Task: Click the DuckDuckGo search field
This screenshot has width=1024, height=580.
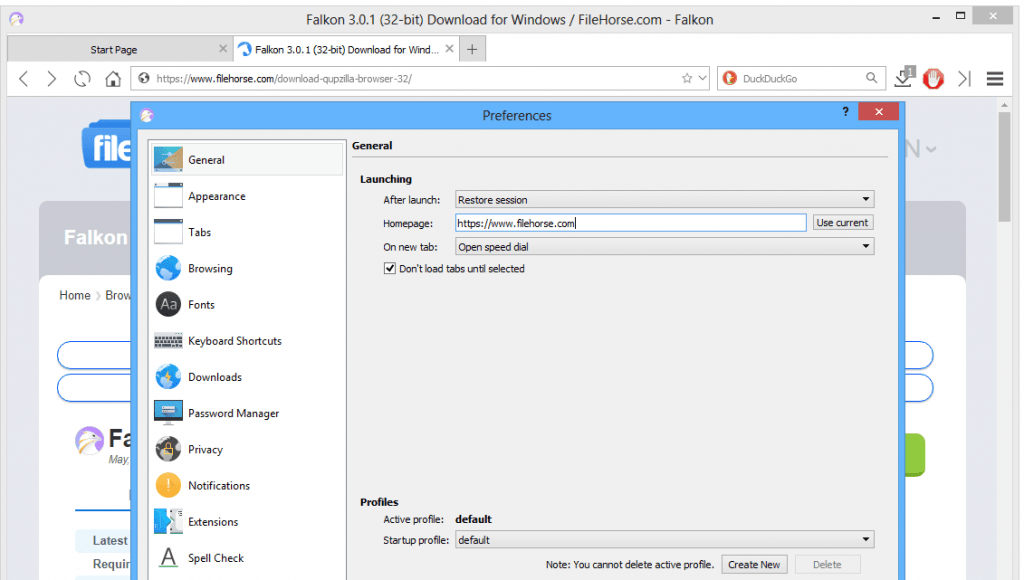Action: coord(800,78)
